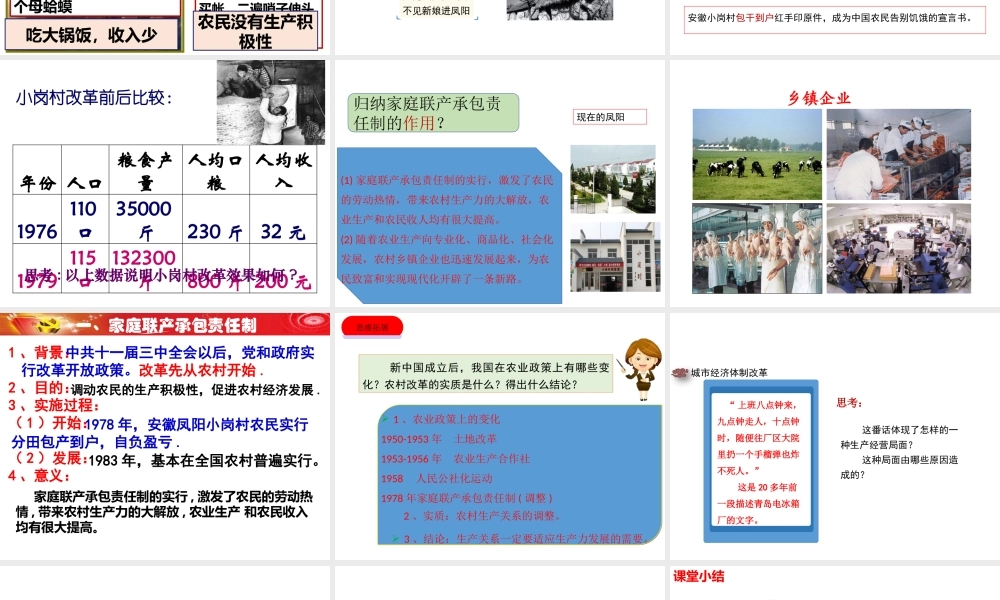Click the 3、结论 green line in blue box
The height and width of the screenshot is (600, 1000).
522,539
